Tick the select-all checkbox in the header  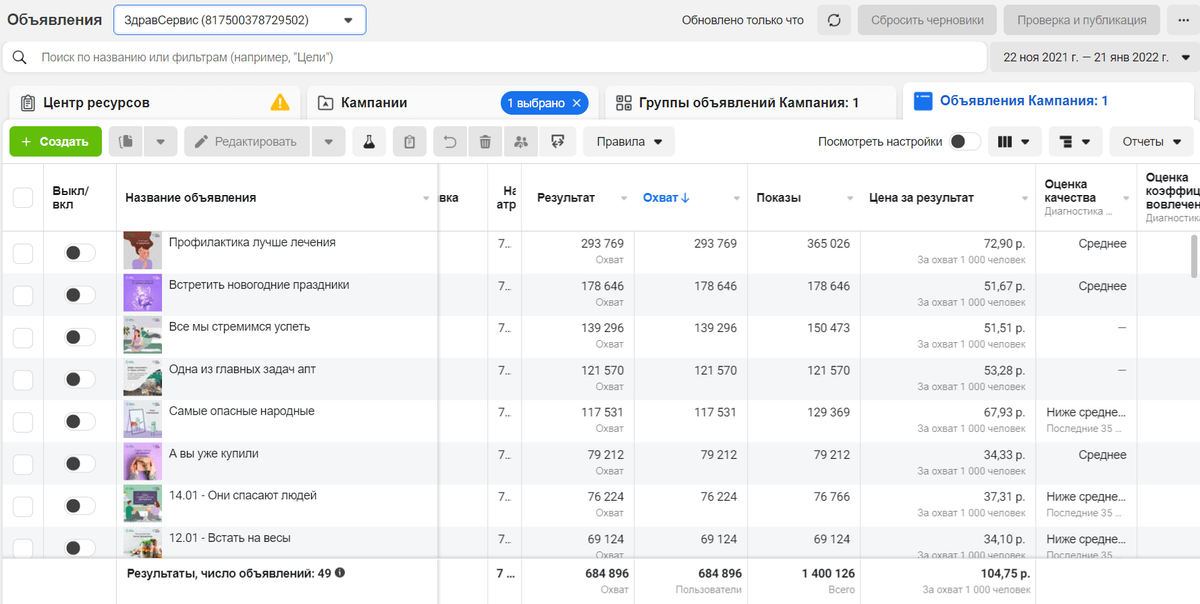click(23, 198)
